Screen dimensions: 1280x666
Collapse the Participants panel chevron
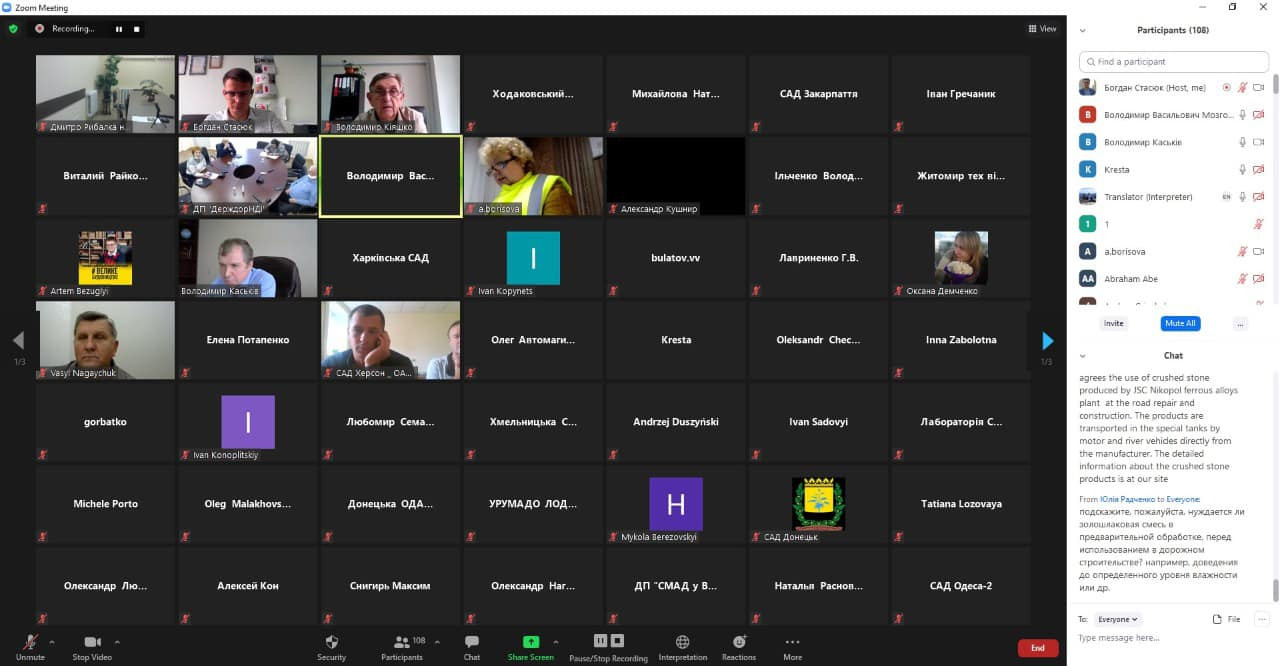pos(1083,30)
